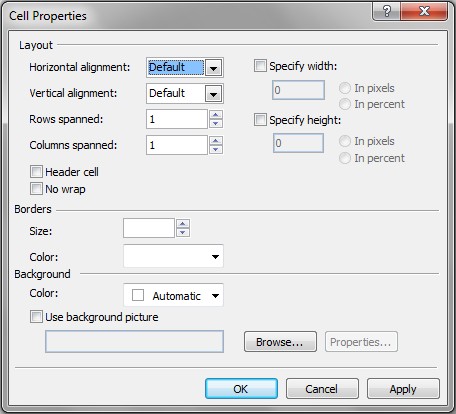
Task: Click the Apply button
Action: [x=403, y=389]
